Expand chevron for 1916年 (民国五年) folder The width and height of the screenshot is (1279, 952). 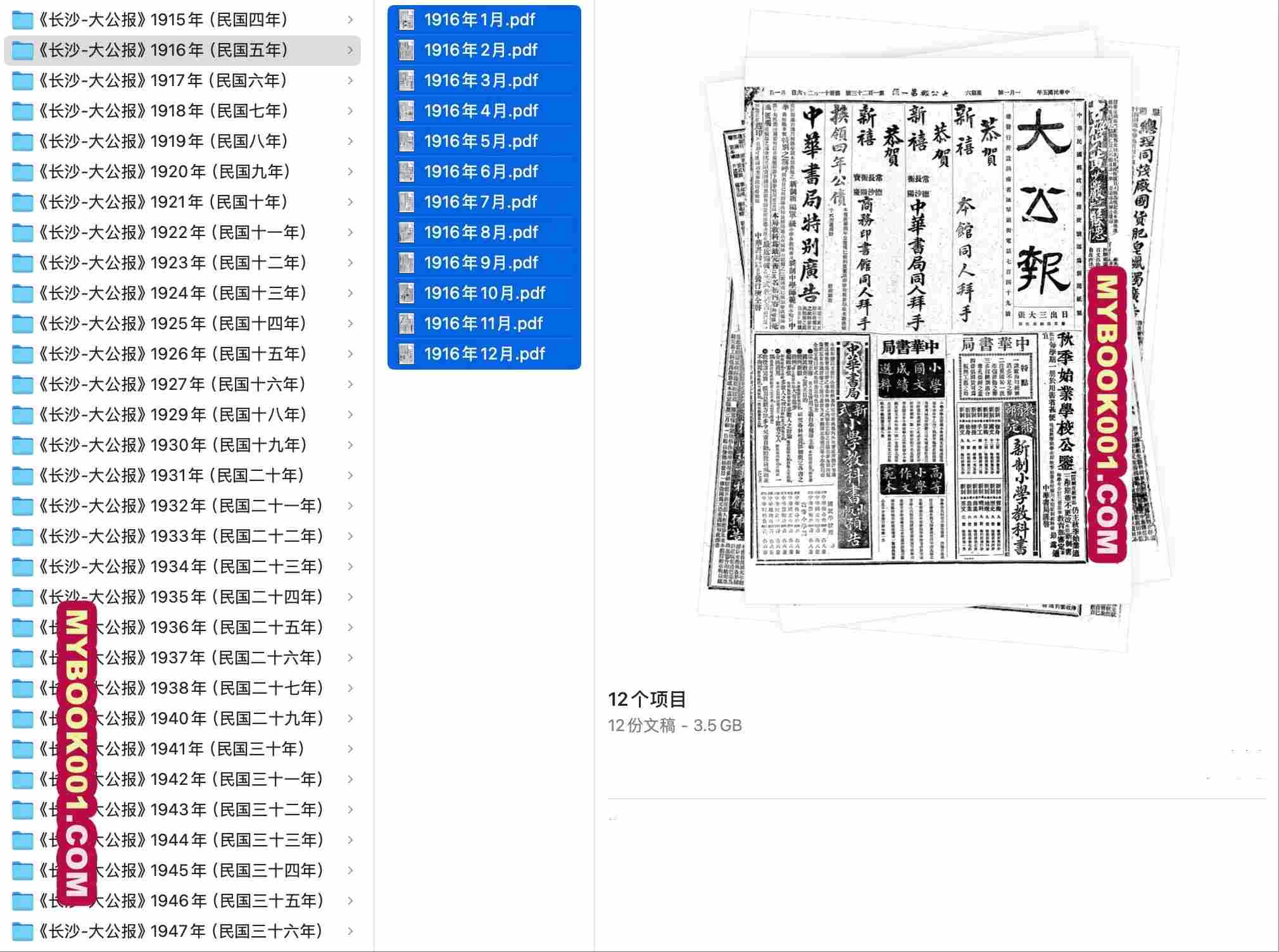(x=350, y=51)
